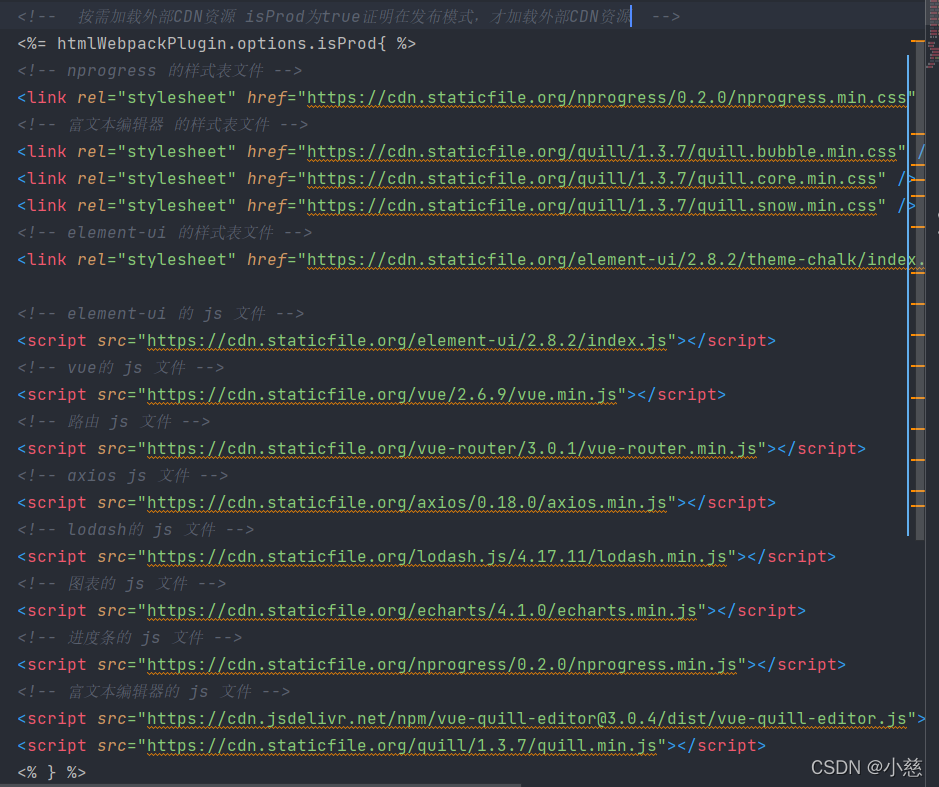Click the 'link' tag name on the nprogress line
Screen dimensions: 939x787
(47, 98)
